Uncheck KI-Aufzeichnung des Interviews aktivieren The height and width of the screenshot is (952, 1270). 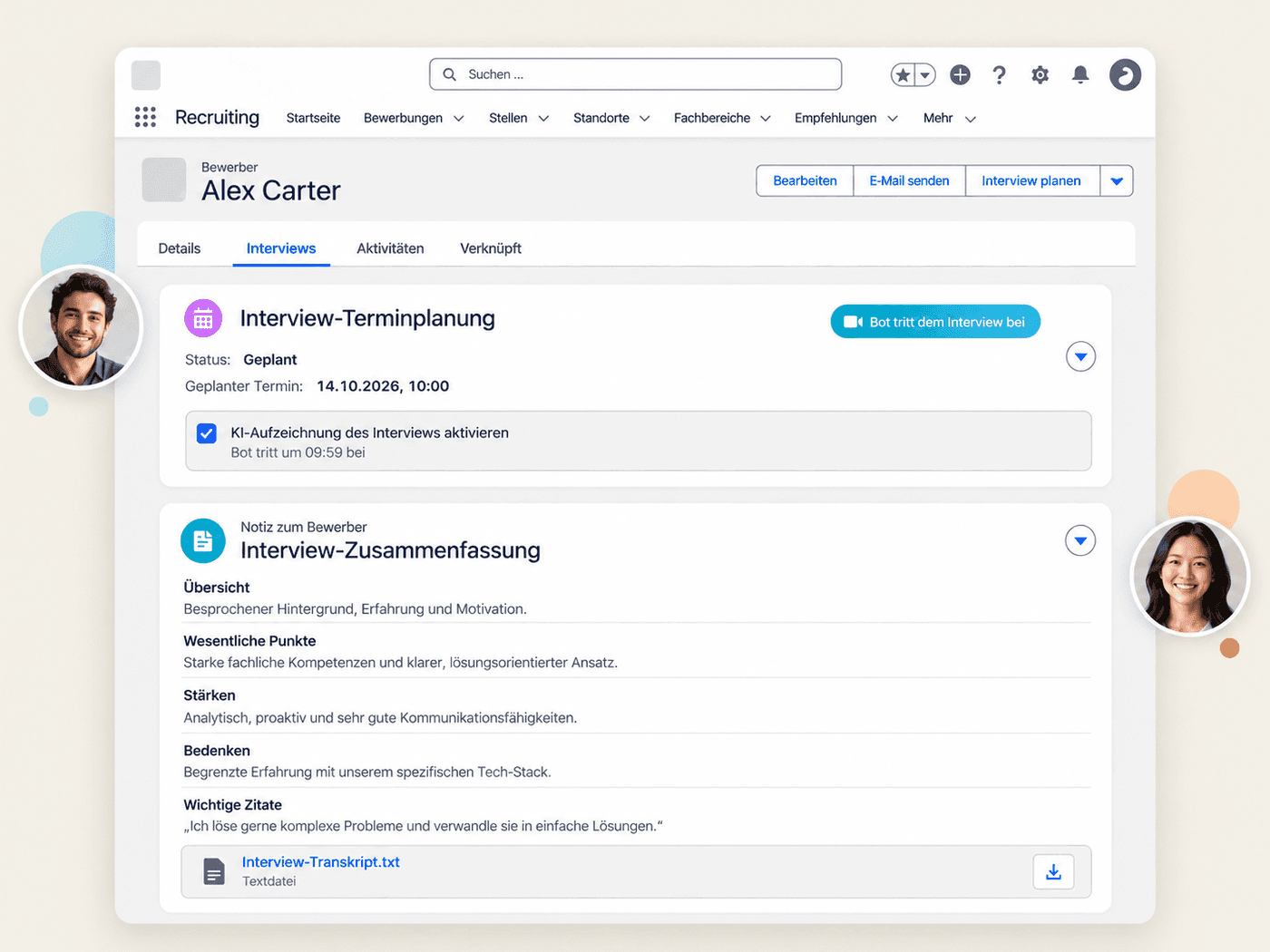coord(207,433)
